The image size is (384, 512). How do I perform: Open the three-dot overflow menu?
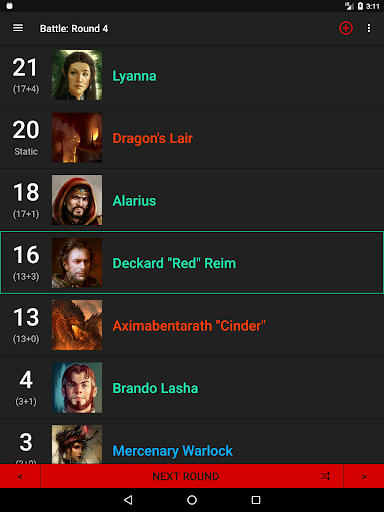pos(369,28)
